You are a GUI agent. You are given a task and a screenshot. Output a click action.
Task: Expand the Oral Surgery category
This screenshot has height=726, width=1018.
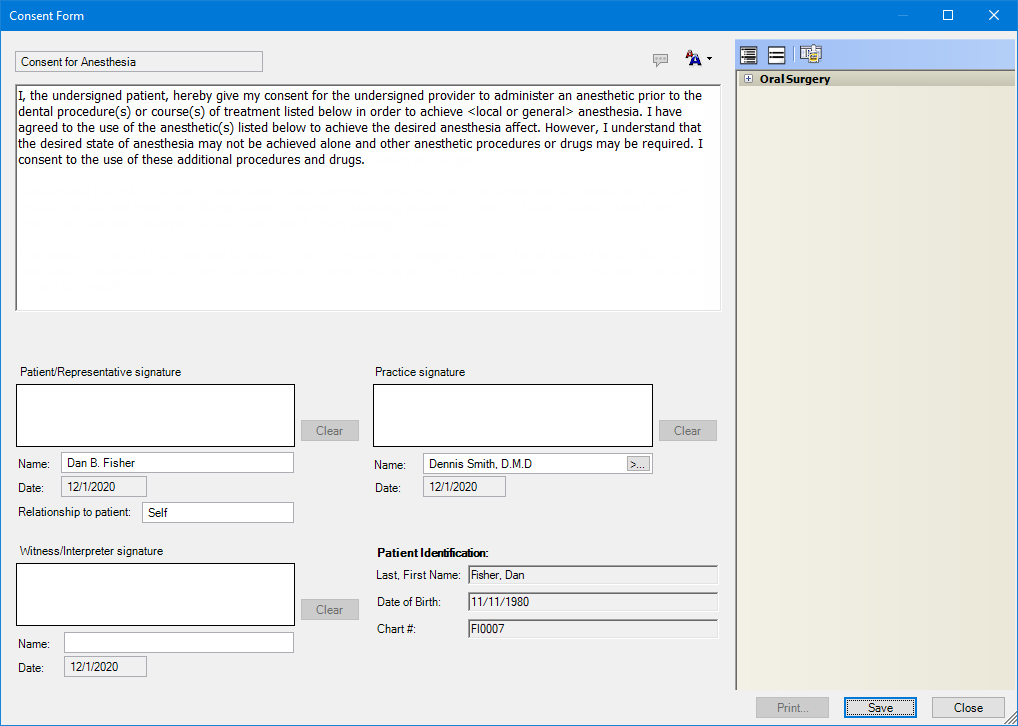(747, 78)
